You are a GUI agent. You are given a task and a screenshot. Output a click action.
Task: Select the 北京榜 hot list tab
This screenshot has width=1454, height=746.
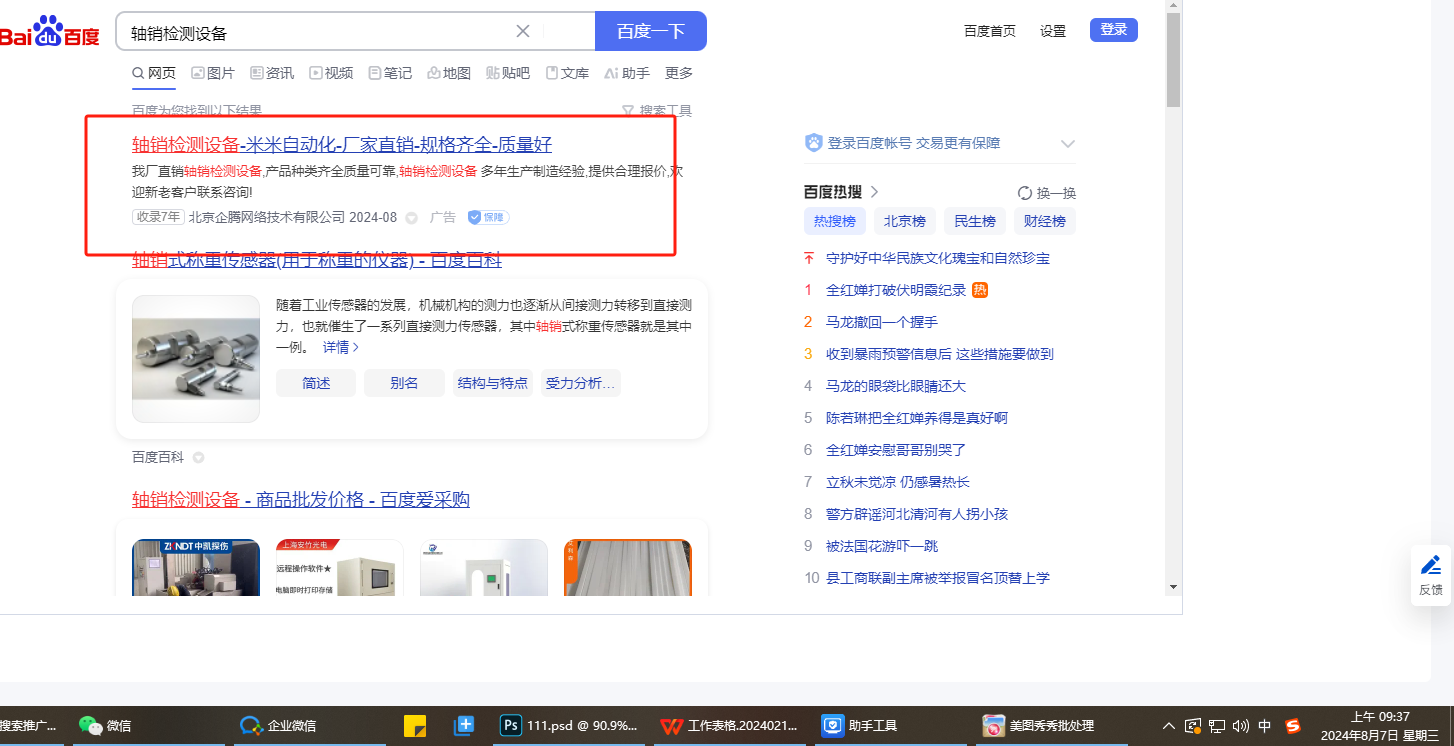coord(904,221)
